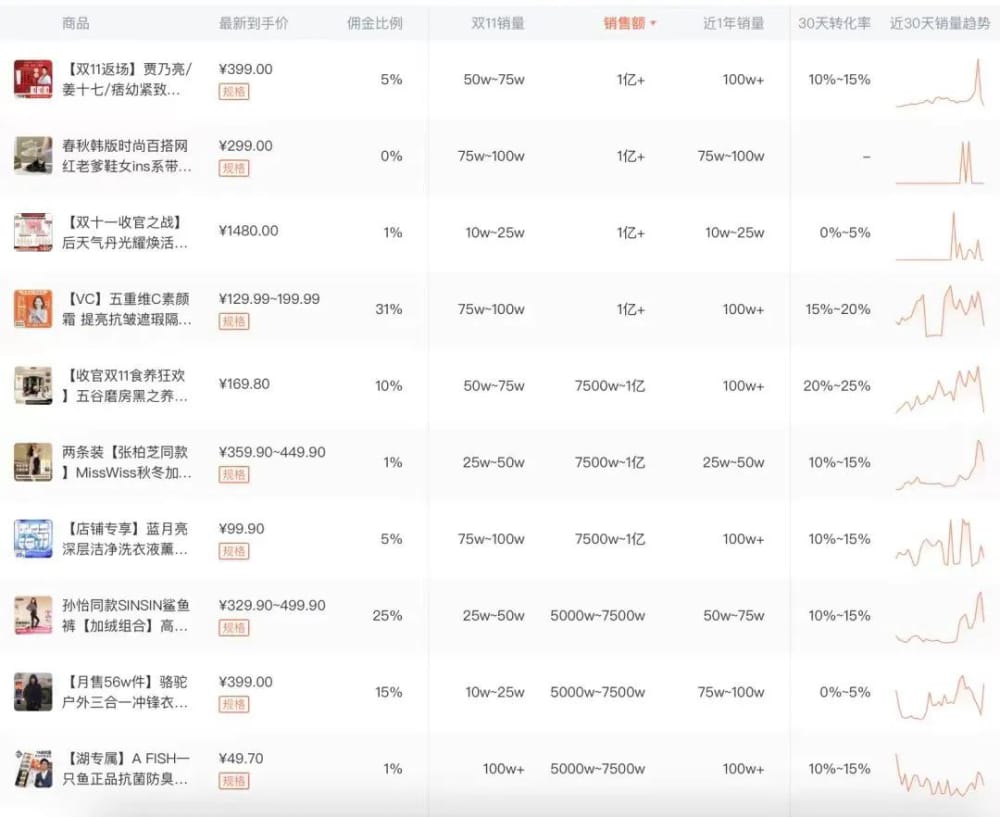View sales trend chart for VC素颜霜 row
Image resolution: width=1000 pixels, height=817 pixels.
[x=940, y=311]
